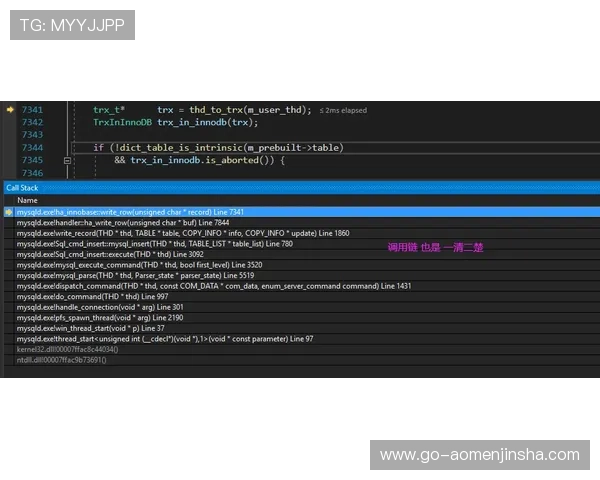This screenshot has height=480, width=600.
Task: Select the greyed kernel32.dll stack frame
Action: tap(67, 349)
